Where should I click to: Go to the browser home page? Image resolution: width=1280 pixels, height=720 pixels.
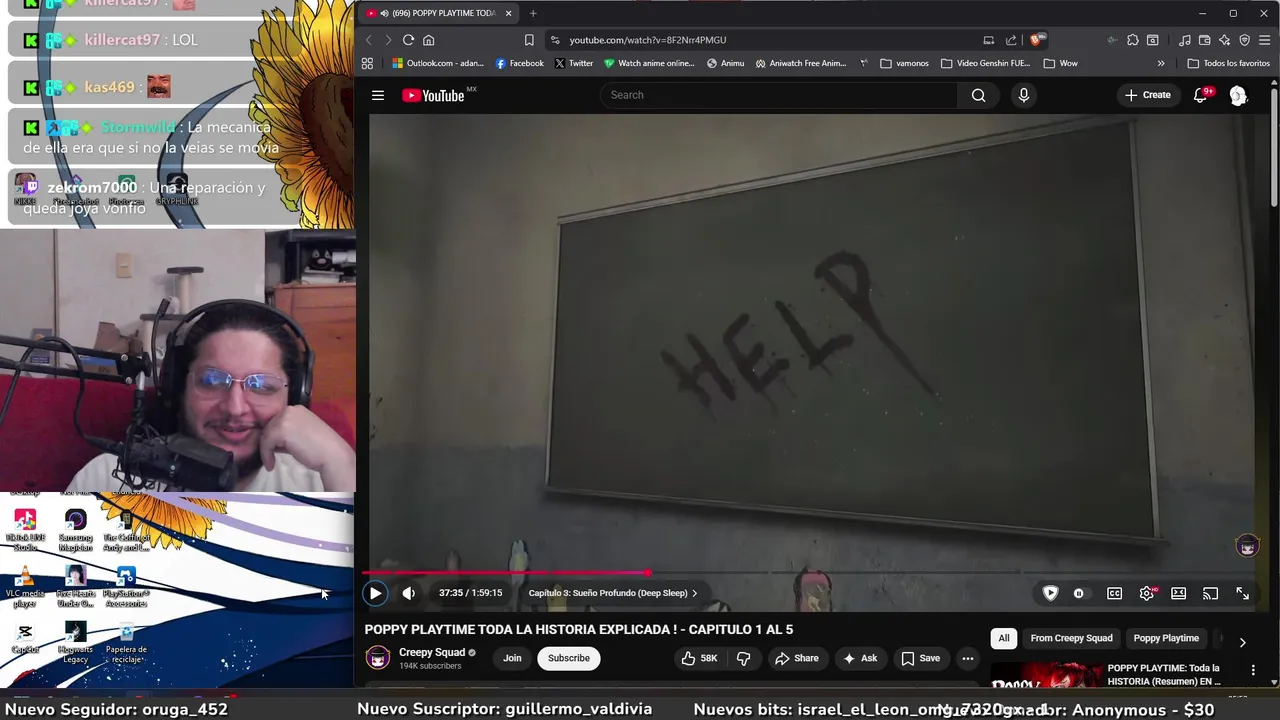428,40
